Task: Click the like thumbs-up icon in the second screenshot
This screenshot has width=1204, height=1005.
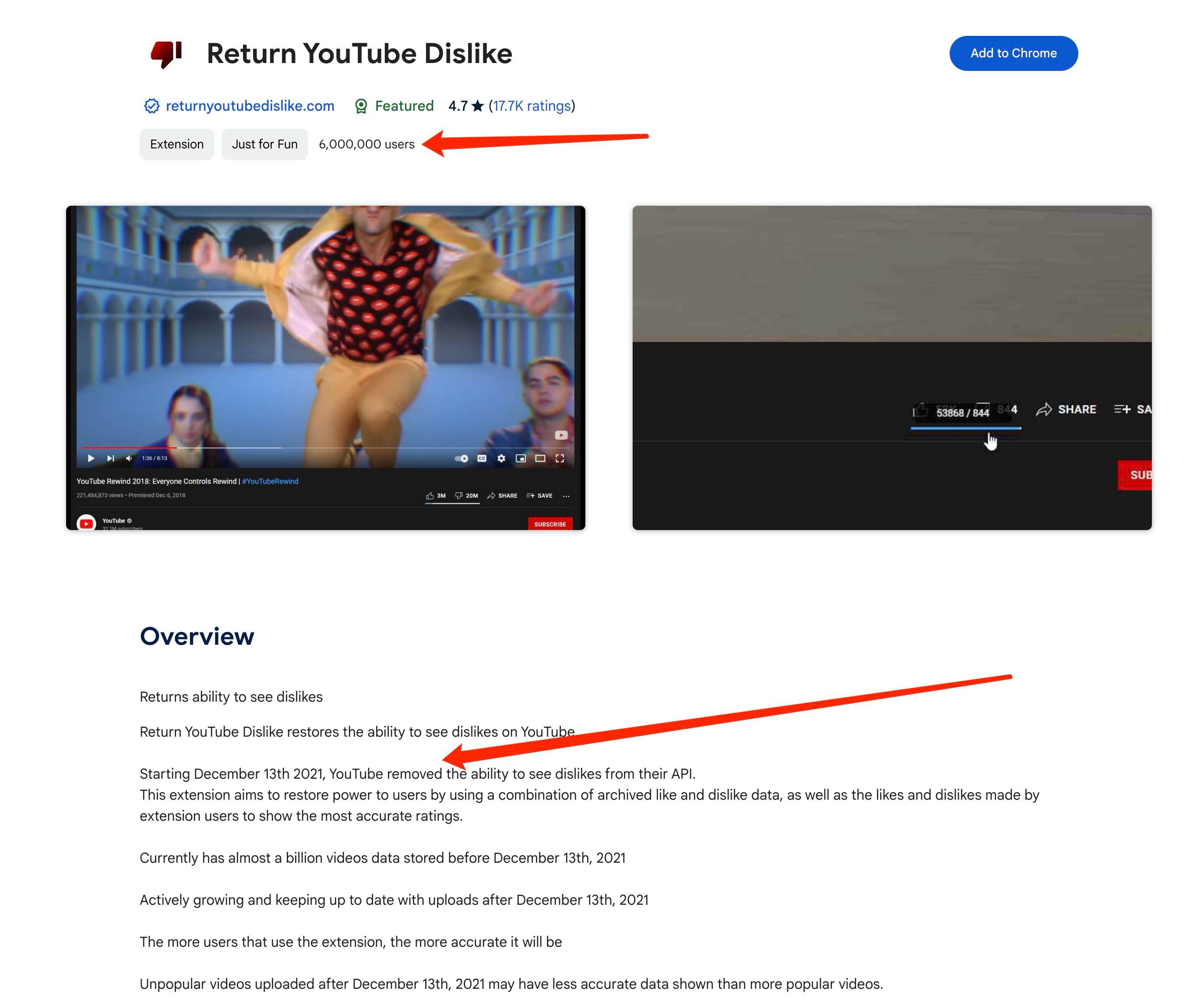Action: pyautogui.click(x=920, y=410)
